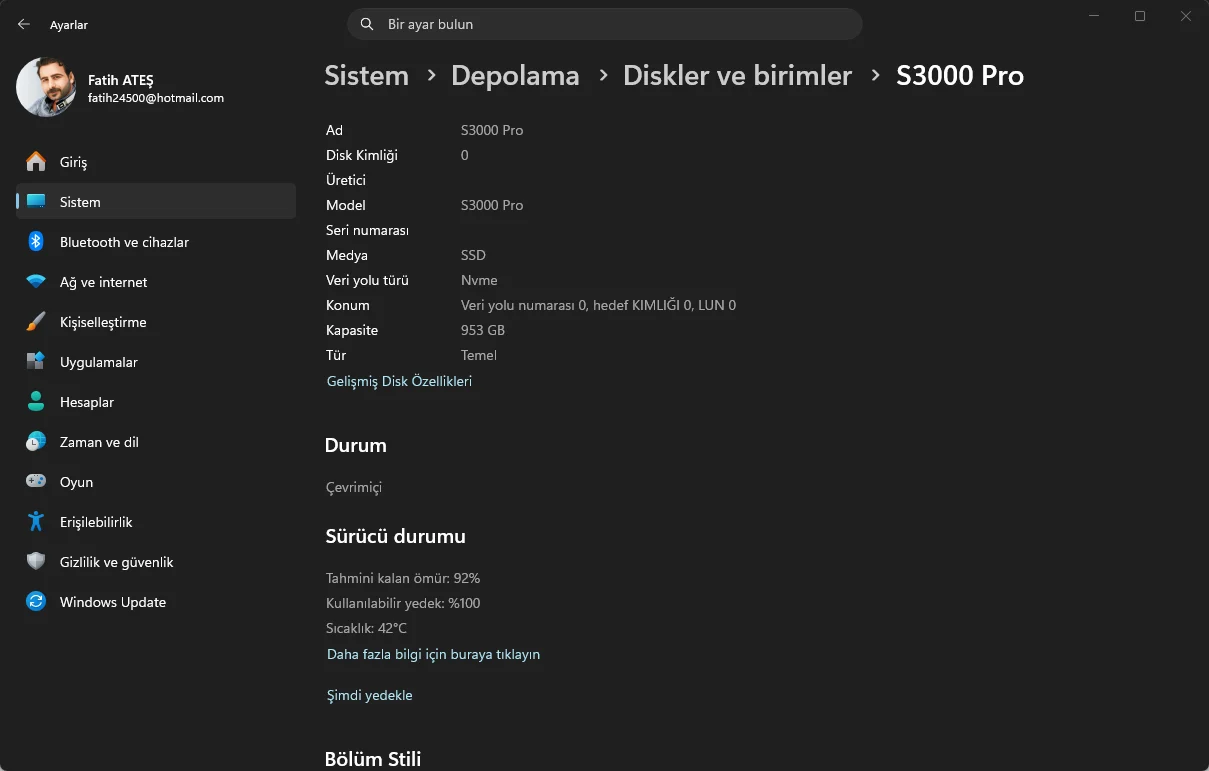The width and height of the screenshot is (1209, 771).
Task: Click the Çevrimiçi status text
Action: (x=354, y=487)
